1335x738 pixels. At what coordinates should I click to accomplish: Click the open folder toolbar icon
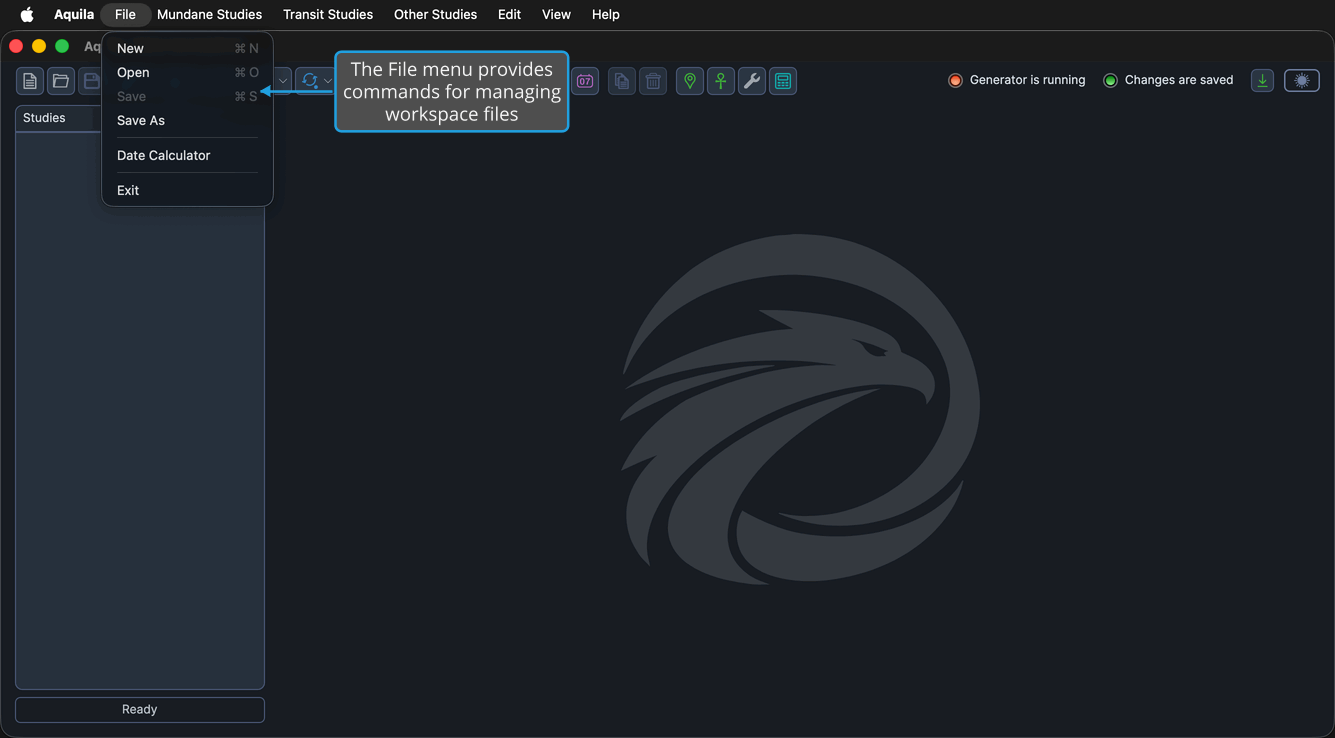[x=61, y=81]
